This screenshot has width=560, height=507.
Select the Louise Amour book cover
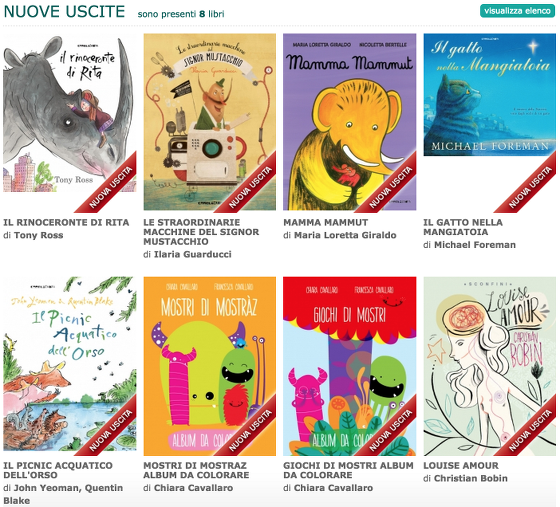490,366
